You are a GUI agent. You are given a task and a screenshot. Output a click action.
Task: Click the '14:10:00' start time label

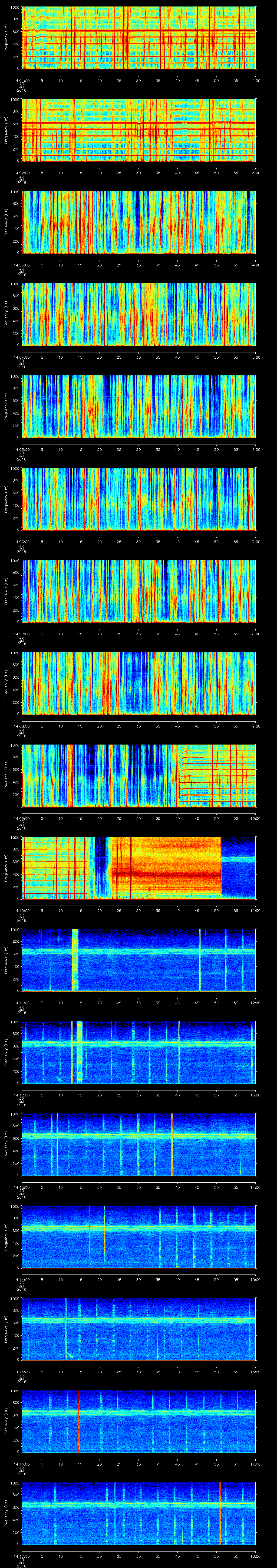pos(21,910)
